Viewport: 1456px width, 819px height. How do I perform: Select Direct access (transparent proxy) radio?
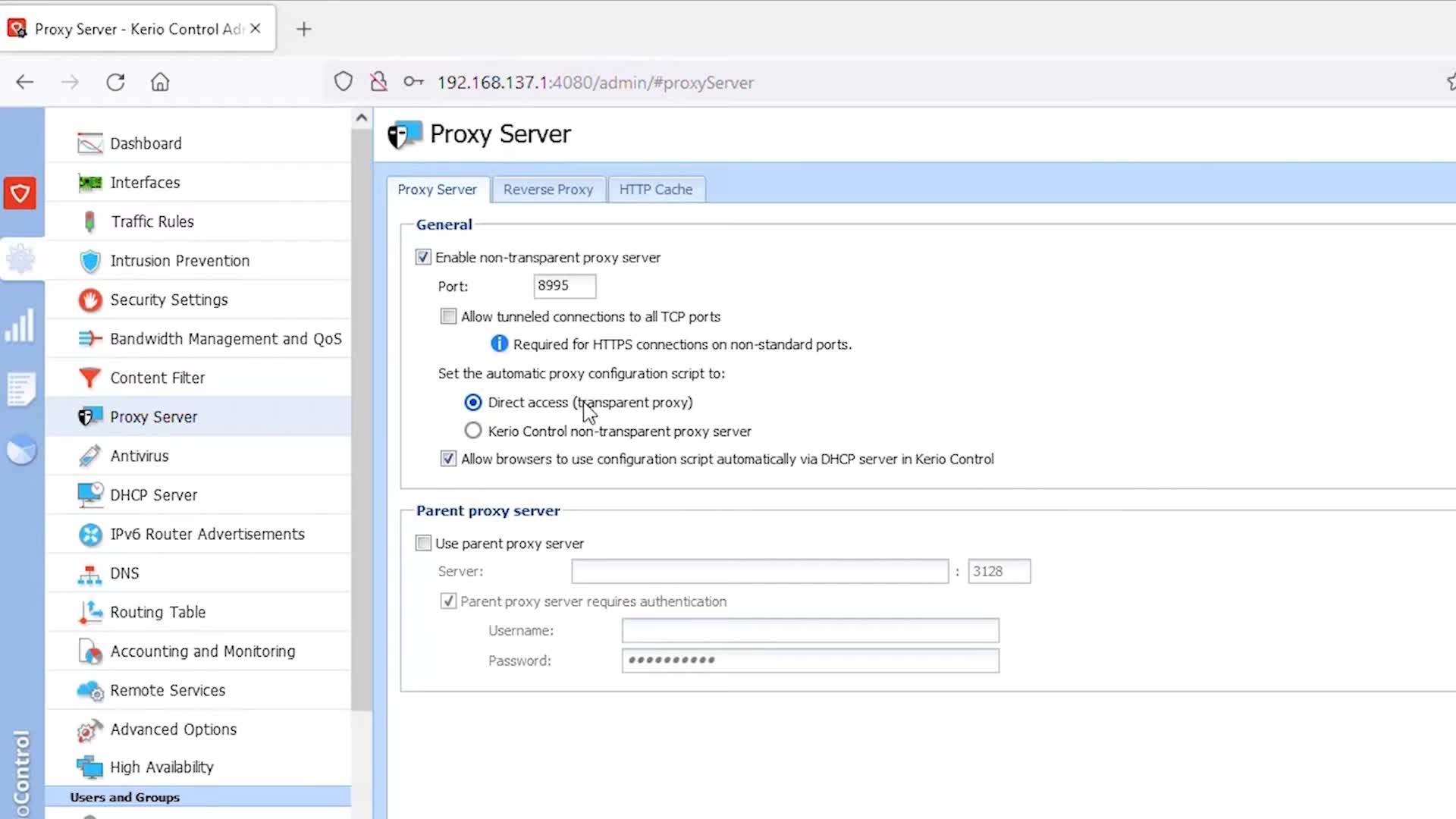point(473,403)
